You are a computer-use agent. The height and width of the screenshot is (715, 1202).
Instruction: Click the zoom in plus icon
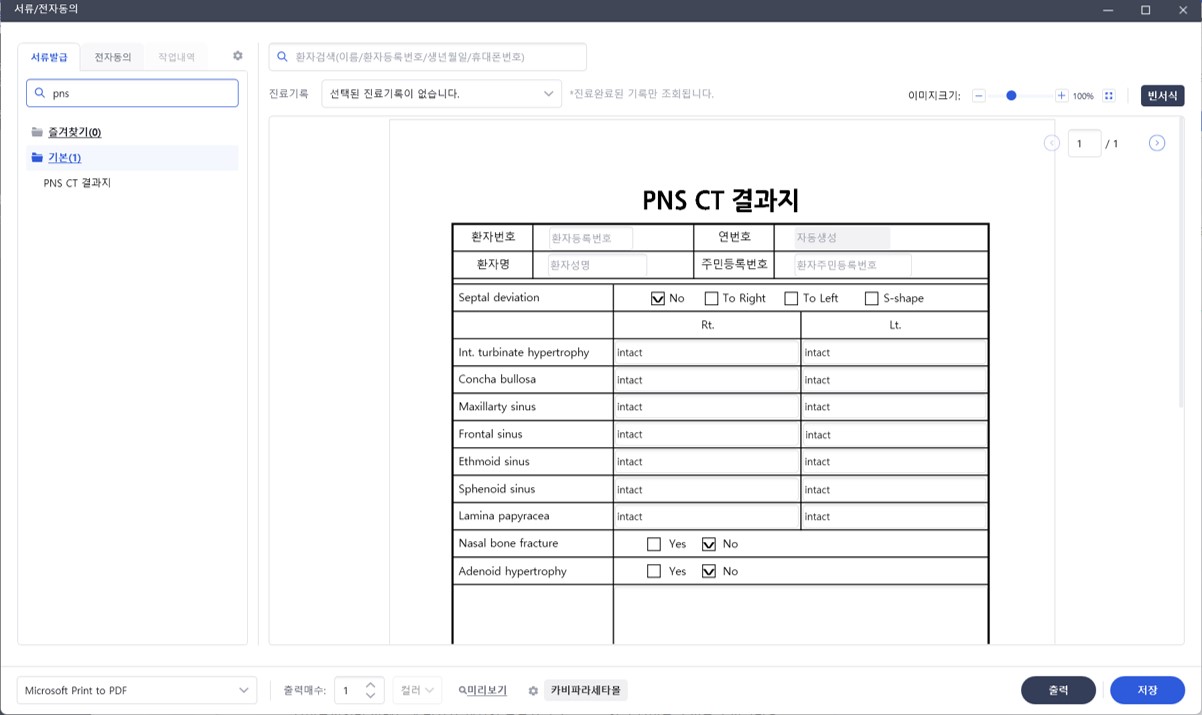1062,95
